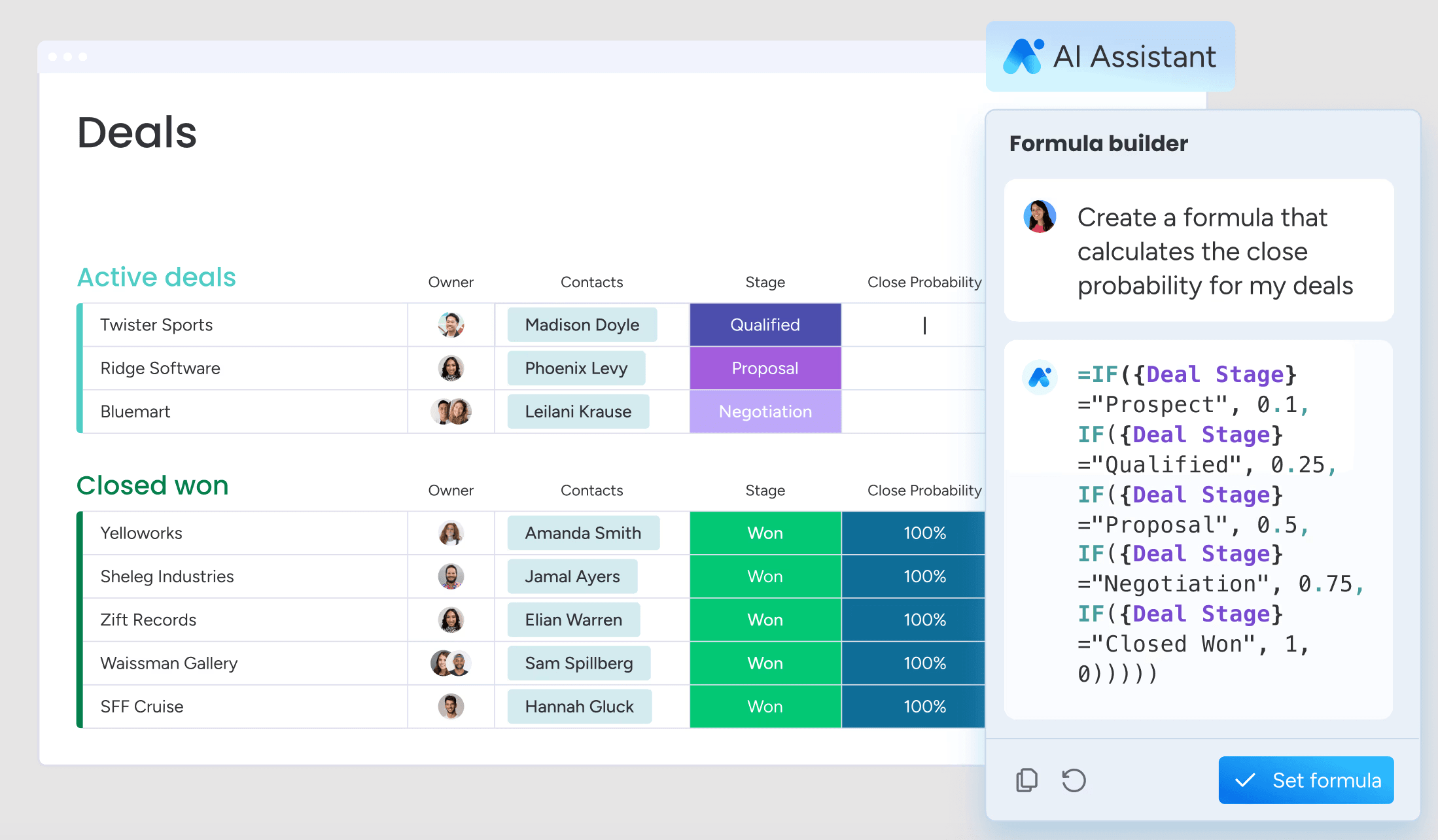Open the Elian Warren contact chip
1438x840 pixels.
point(574,620)
